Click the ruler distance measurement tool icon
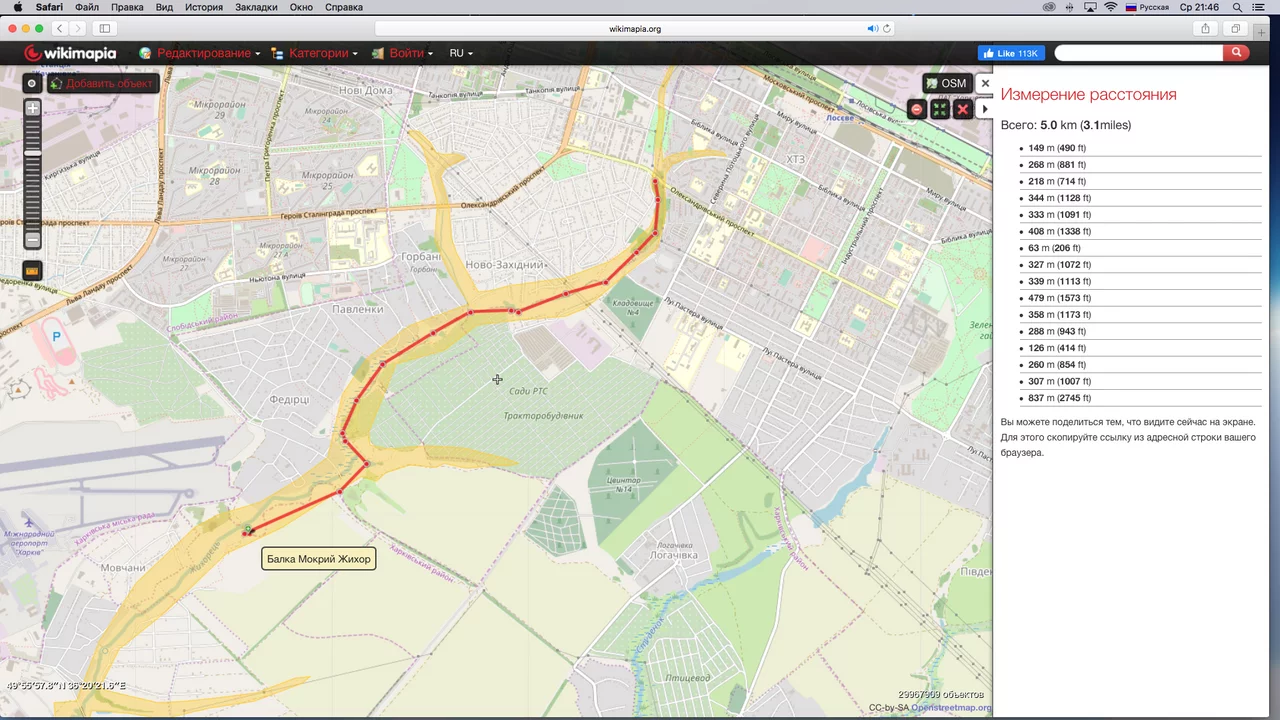Viewport: 1280px width, 720px height. point(32,271)
